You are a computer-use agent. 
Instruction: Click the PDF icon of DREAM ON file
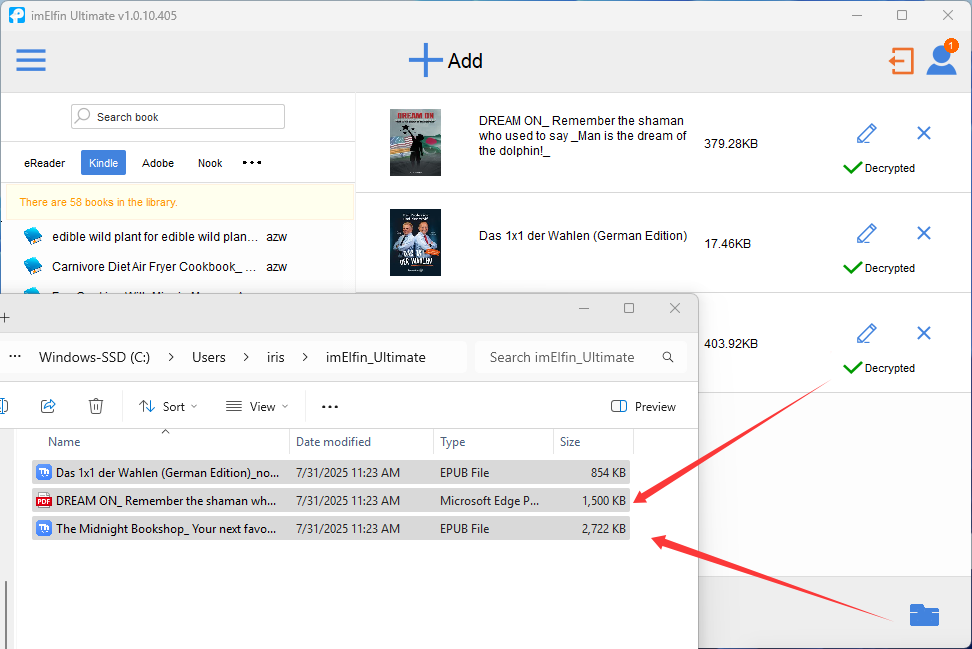pyautogui.click(x=43, y=500)
